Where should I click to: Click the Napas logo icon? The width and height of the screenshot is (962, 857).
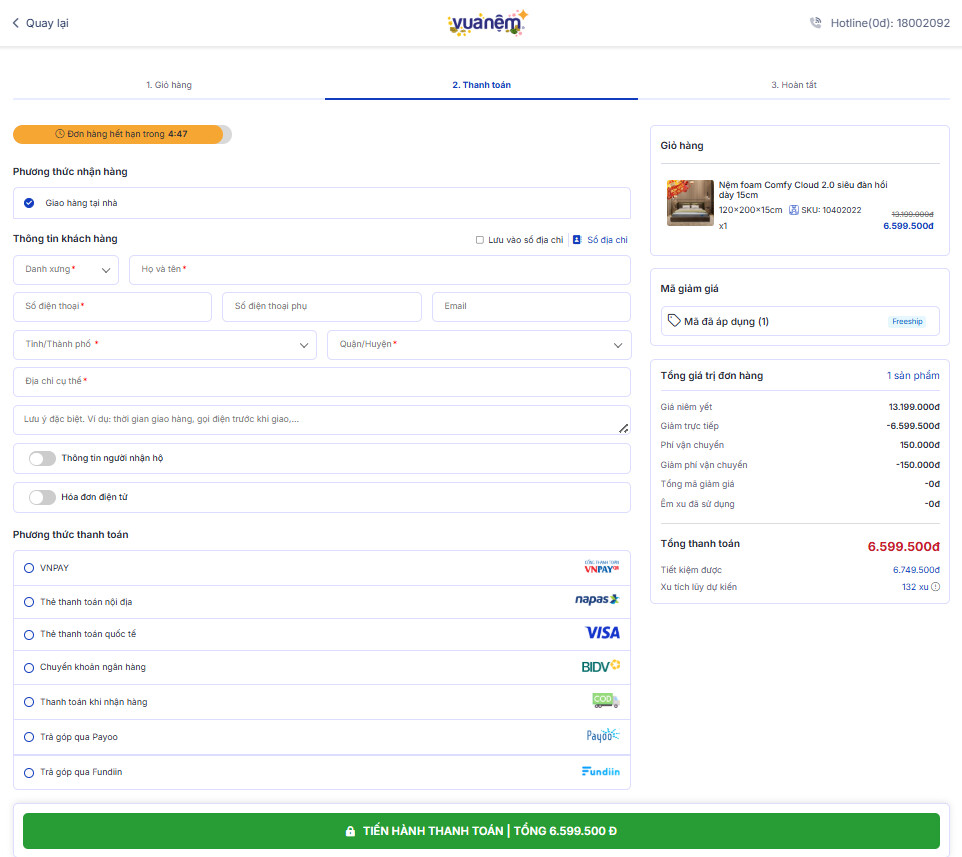point(597,600)
